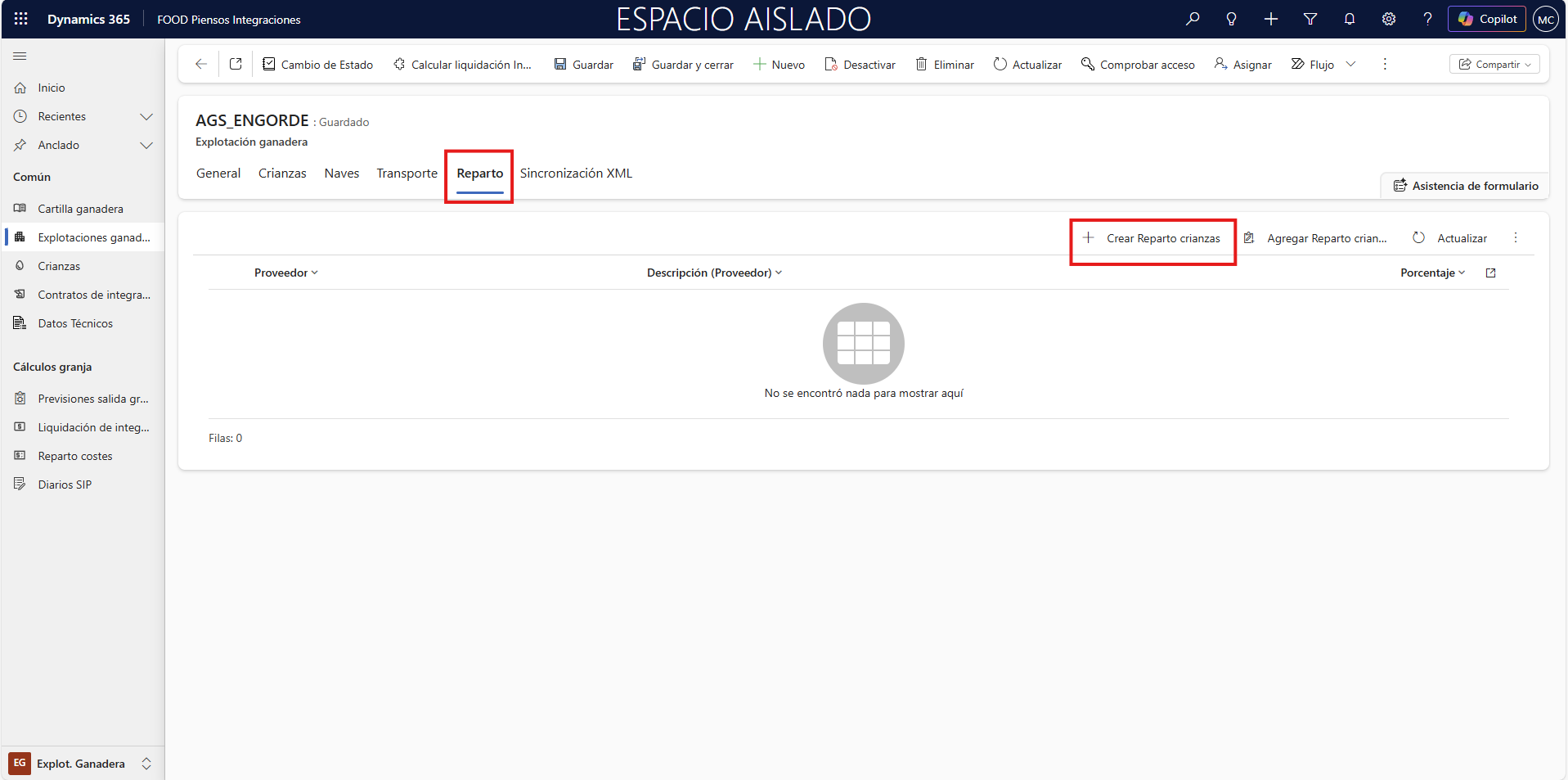The image size is (1568, 780).
Task: Click the back arrow in command bar
Action: (201, 64)
